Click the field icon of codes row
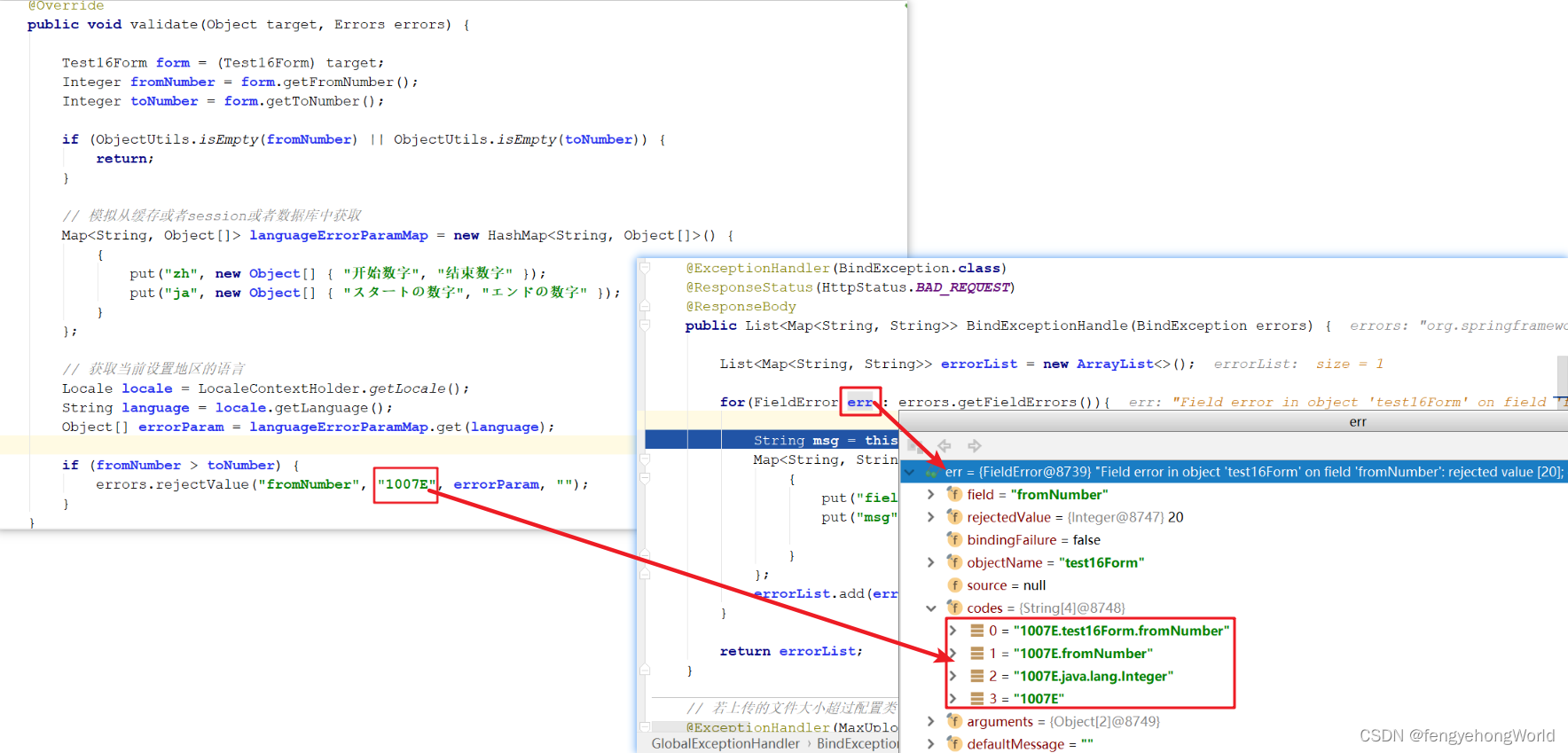This screenshot has height=753, width=1568. pyautogui.click(x=954, y=608)
